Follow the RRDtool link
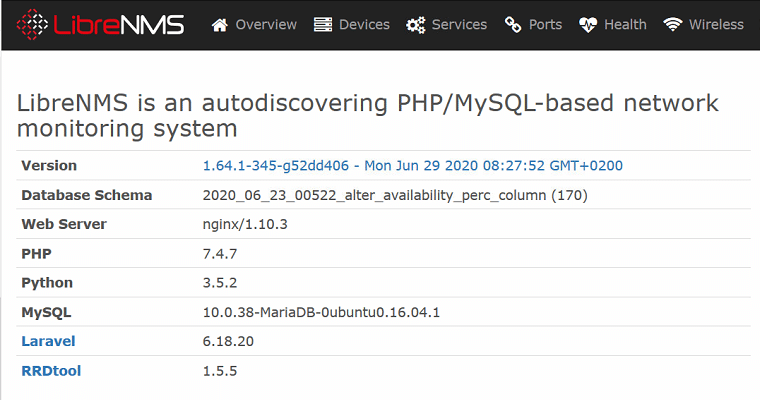 (x=51, y=371)
